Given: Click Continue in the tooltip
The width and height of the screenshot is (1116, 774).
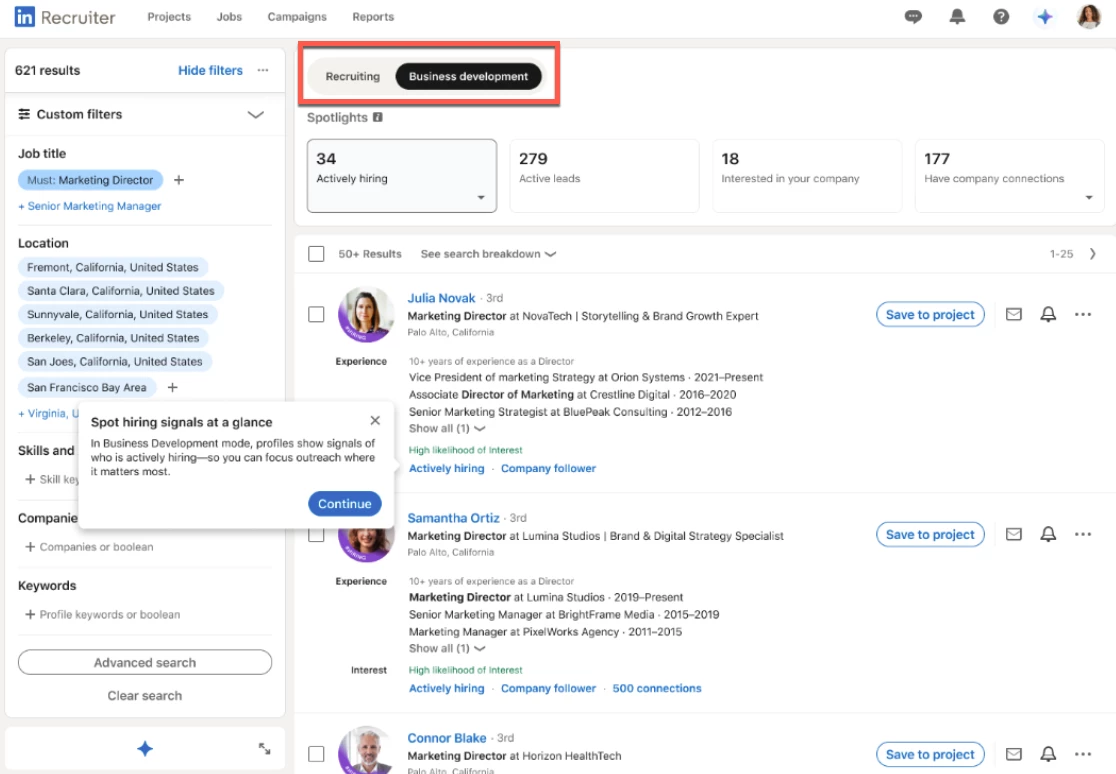Looking at the screenshot, I should point(344,503).
